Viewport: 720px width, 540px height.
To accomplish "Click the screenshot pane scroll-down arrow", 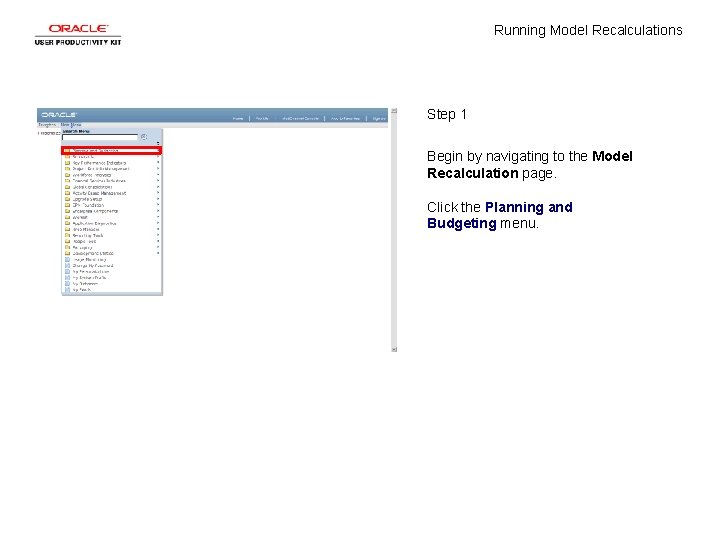I will pos(394,349).
